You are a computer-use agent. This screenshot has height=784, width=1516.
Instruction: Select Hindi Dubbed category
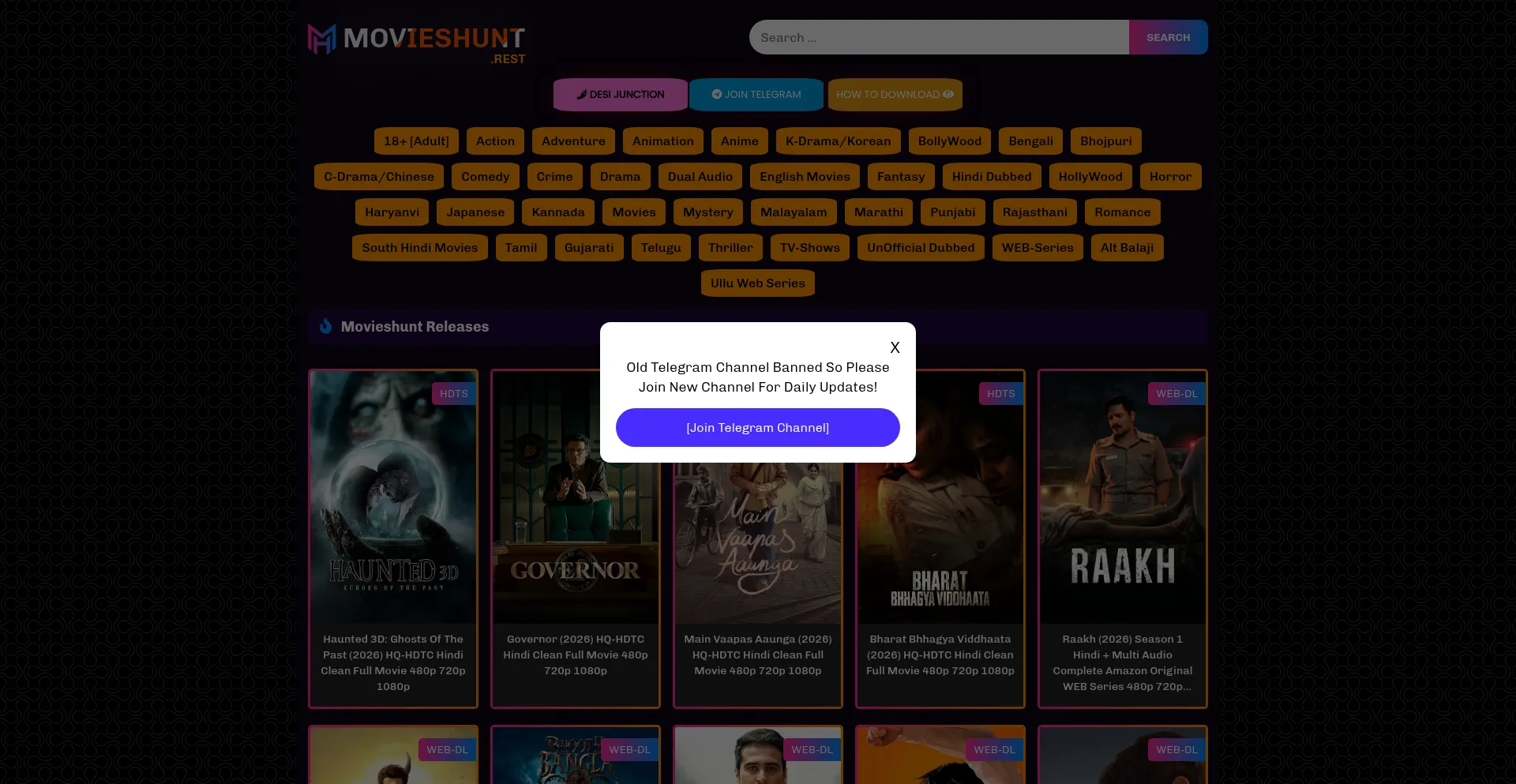coord(992,177)
